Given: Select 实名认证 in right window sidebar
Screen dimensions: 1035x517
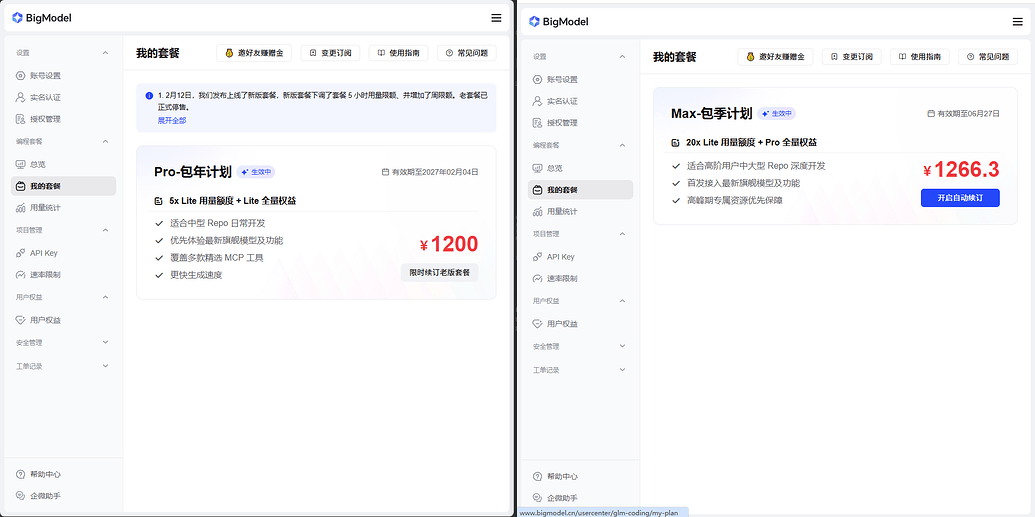Looking at the screenshot, I should (580, 101).
